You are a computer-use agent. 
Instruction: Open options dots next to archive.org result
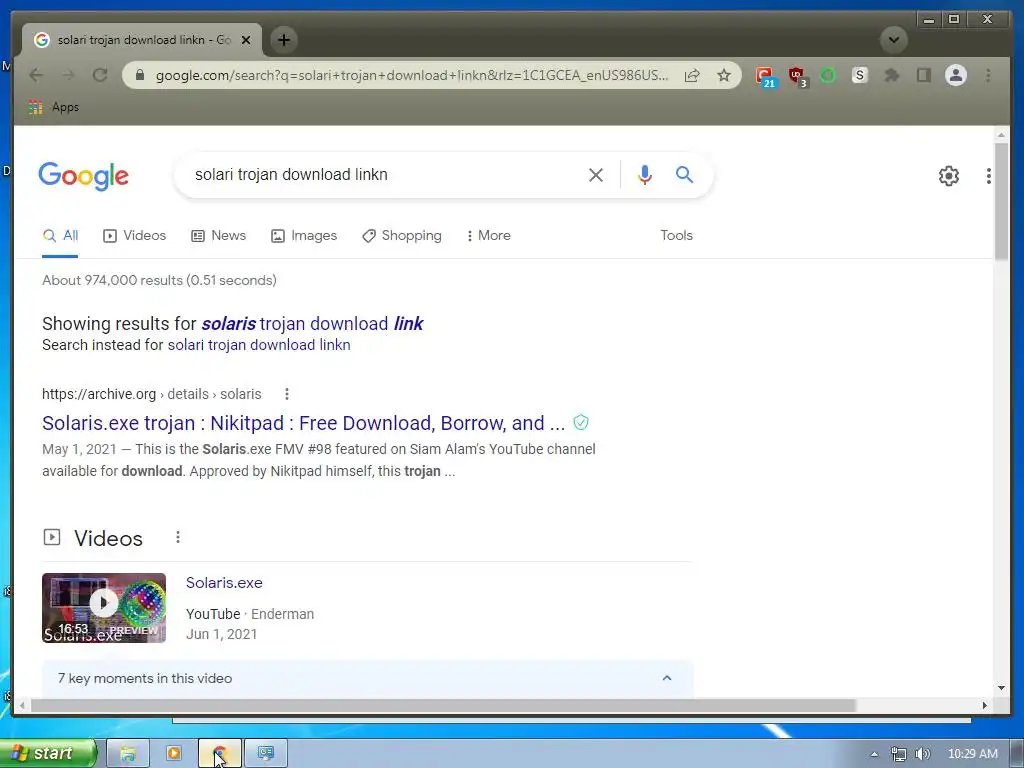(x=287, y=394)
